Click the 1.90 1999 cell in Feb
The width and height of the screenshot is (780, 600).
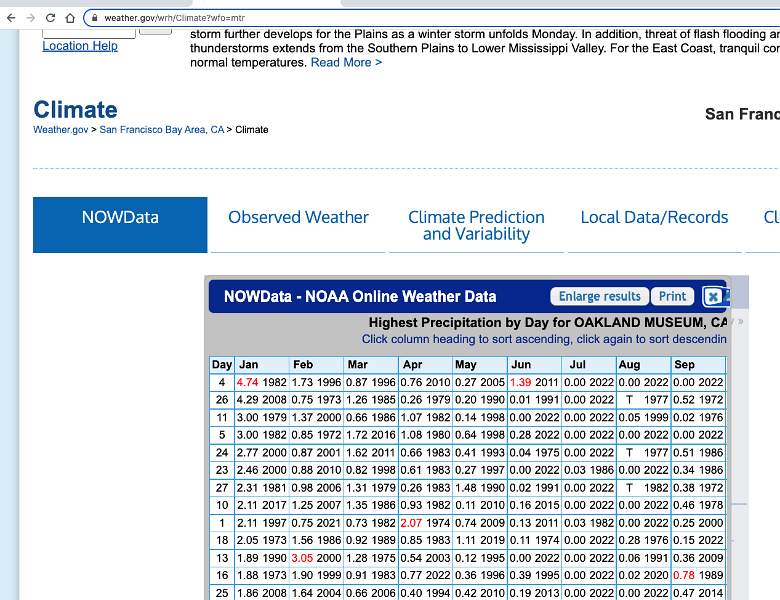pyautogui.click(x=316, y=576)
